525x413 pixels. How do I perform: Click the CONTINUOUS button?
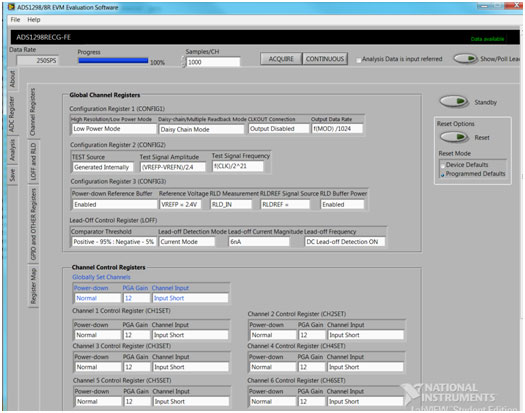(324, 59)
